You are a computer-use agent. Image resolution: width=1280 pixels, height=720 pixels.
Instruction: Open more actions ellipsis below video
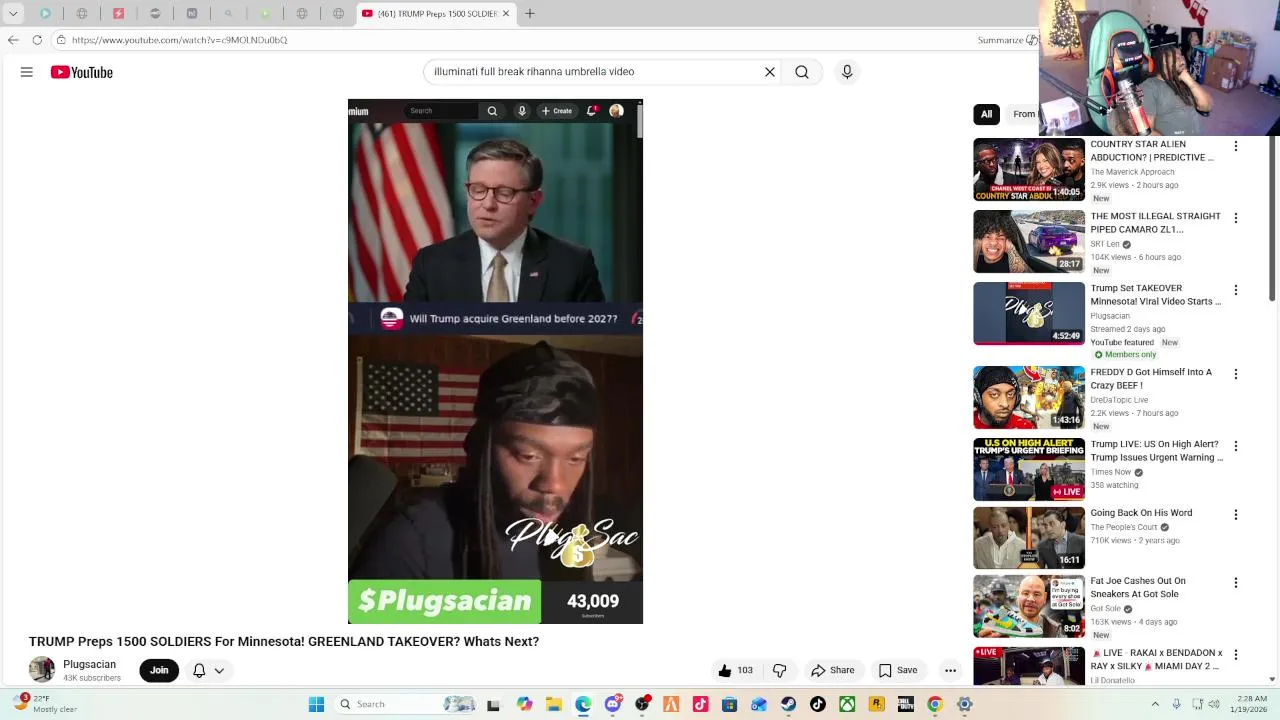click(x=951, y=670)
